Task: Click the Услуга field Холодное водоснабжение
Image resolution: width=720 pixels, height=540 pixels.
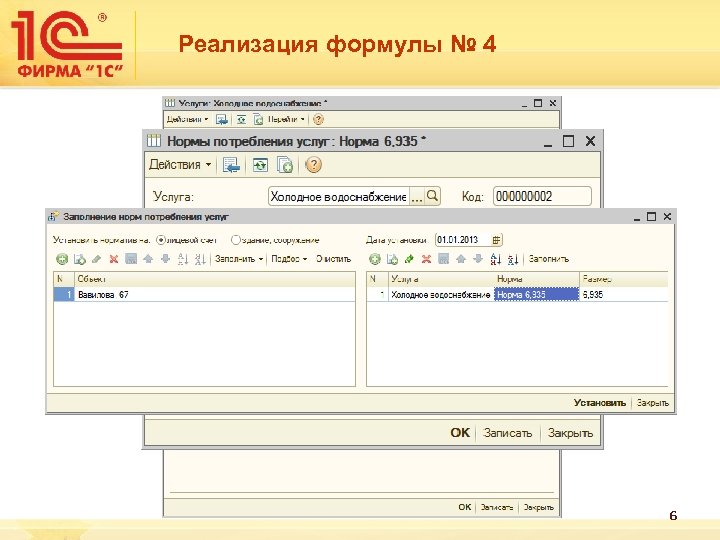Action: [x=339, y=197]
